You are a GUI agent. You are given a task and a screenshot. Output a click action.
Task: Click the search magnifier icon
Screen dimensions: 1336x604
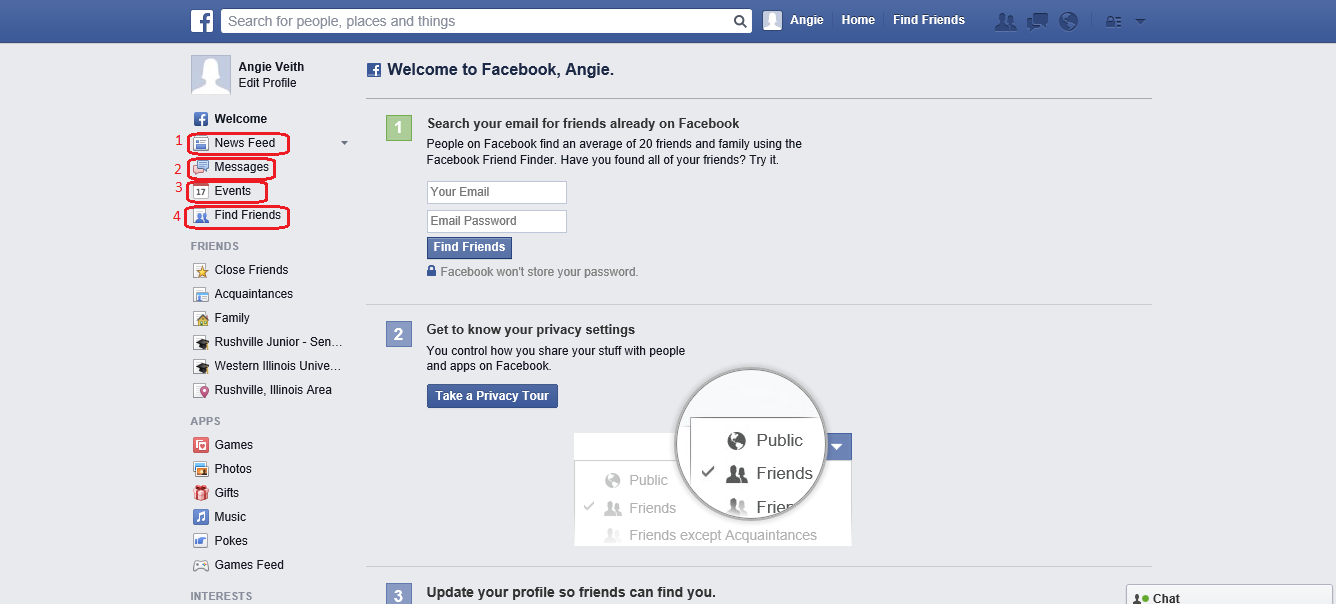tap(740, 21)
